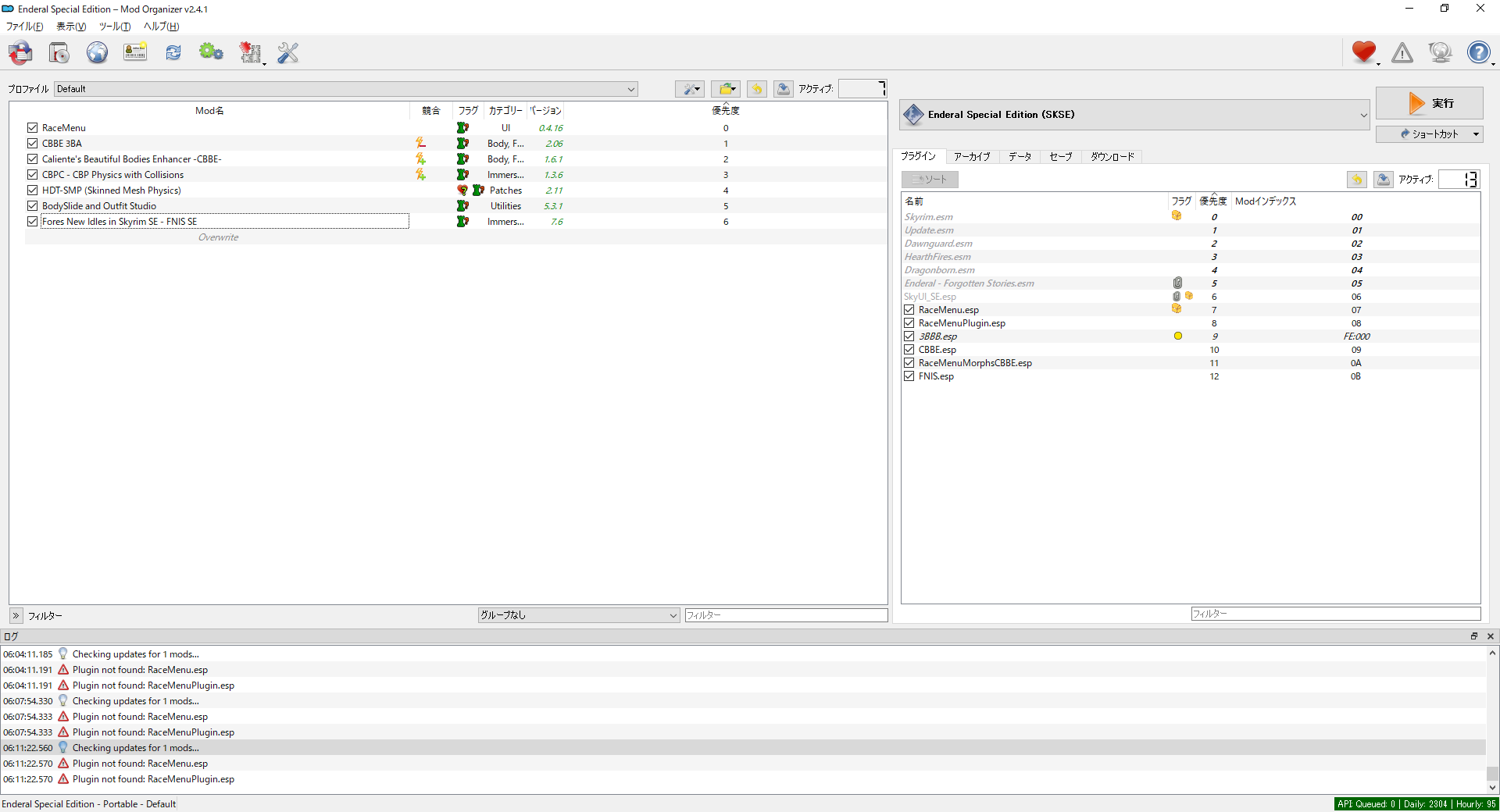The width and height of the screenshot is (1500, 812).
Task: Sort plugins by 名前 column header
Action: point(1035,201)
